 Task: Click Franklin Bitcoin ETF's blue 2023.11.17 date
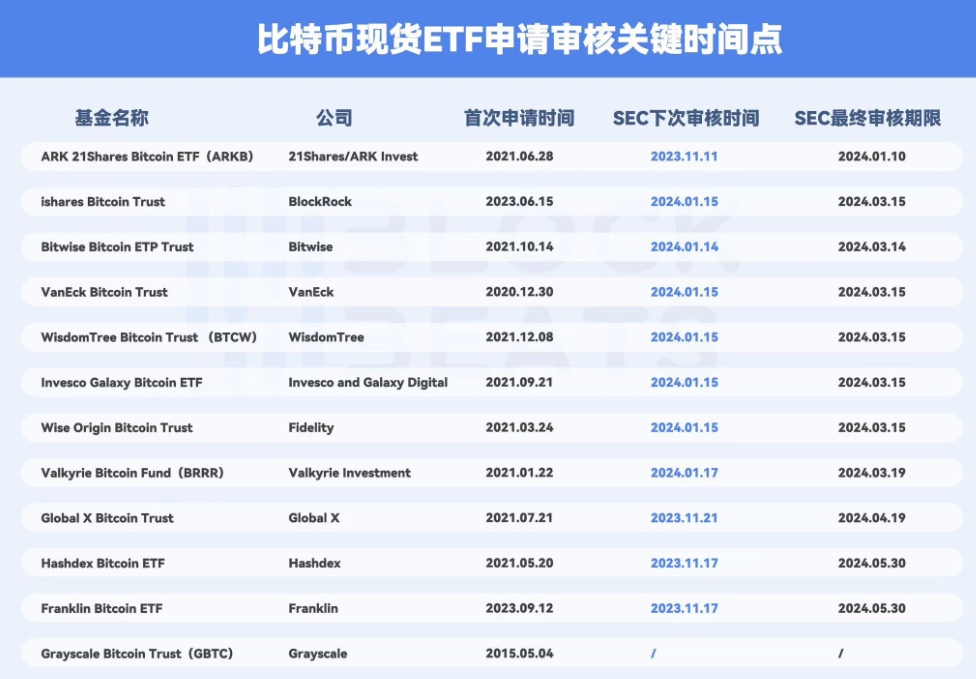(x=685, y=608)
